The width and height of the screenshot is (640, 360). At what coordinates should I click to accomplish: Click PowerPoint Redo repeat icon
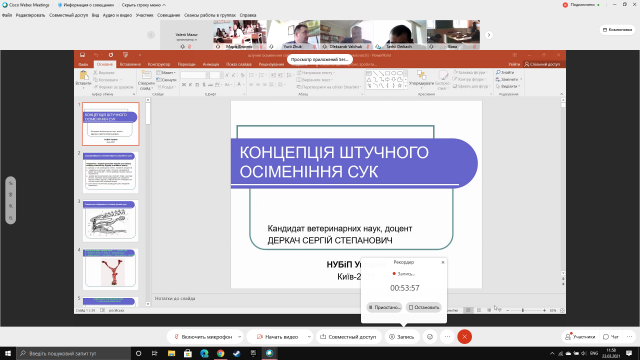(x=111, y=55)
